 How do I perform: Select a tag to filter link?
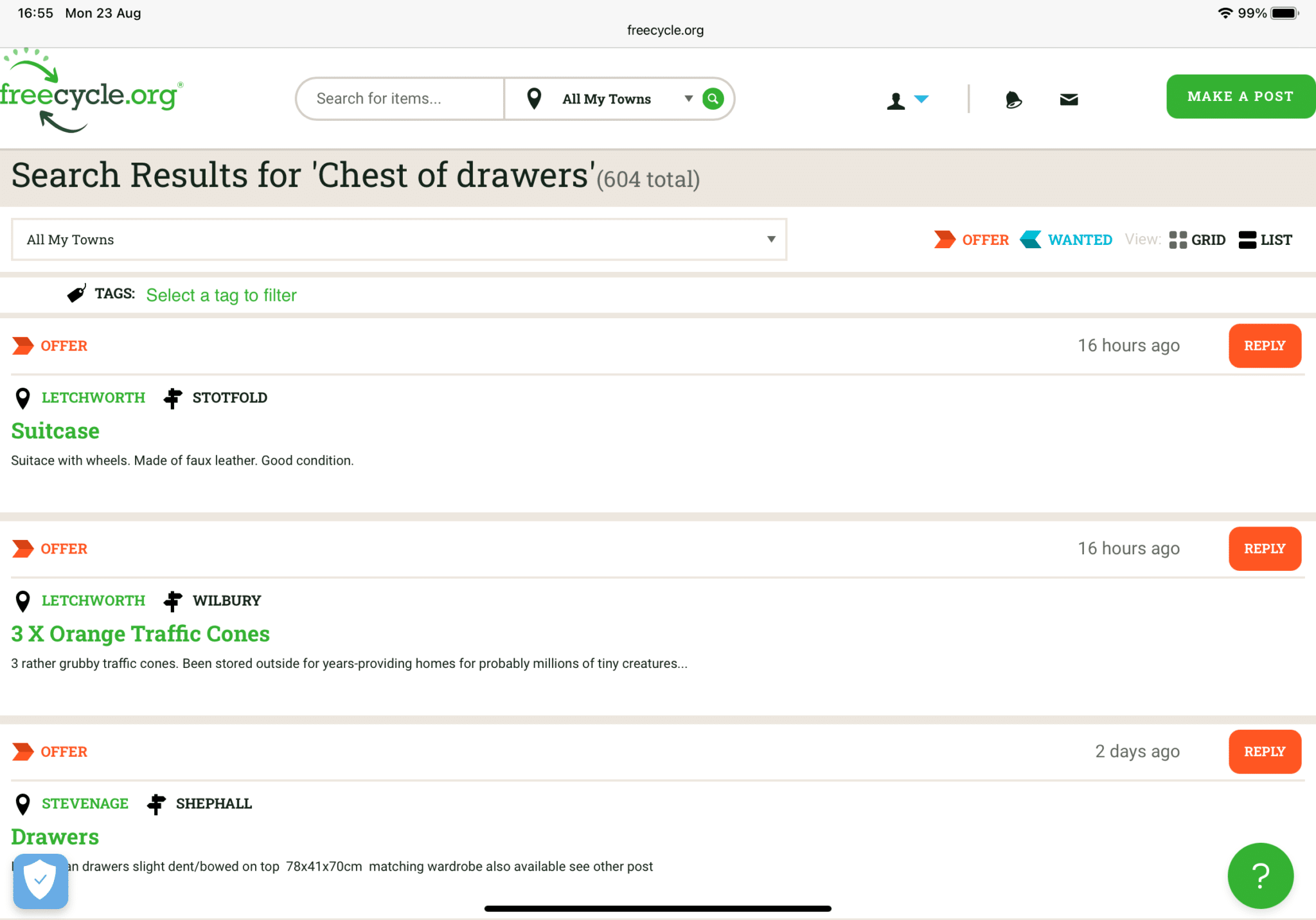tap(221, 295)
